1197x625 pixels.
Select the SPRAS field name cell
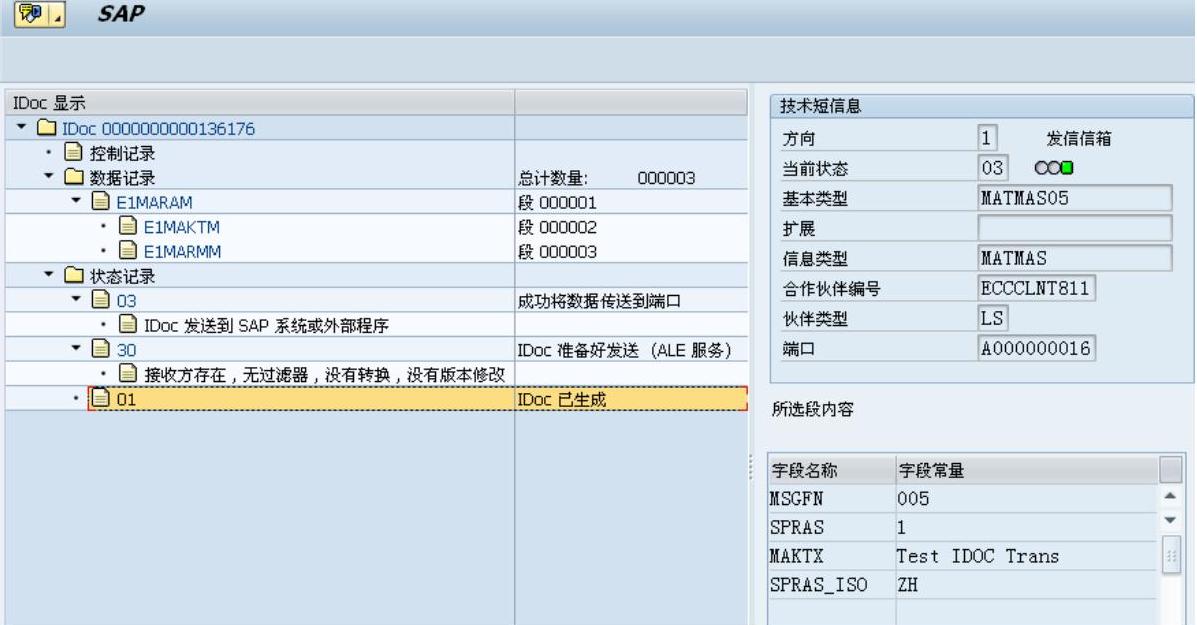[x=831, y=527]
